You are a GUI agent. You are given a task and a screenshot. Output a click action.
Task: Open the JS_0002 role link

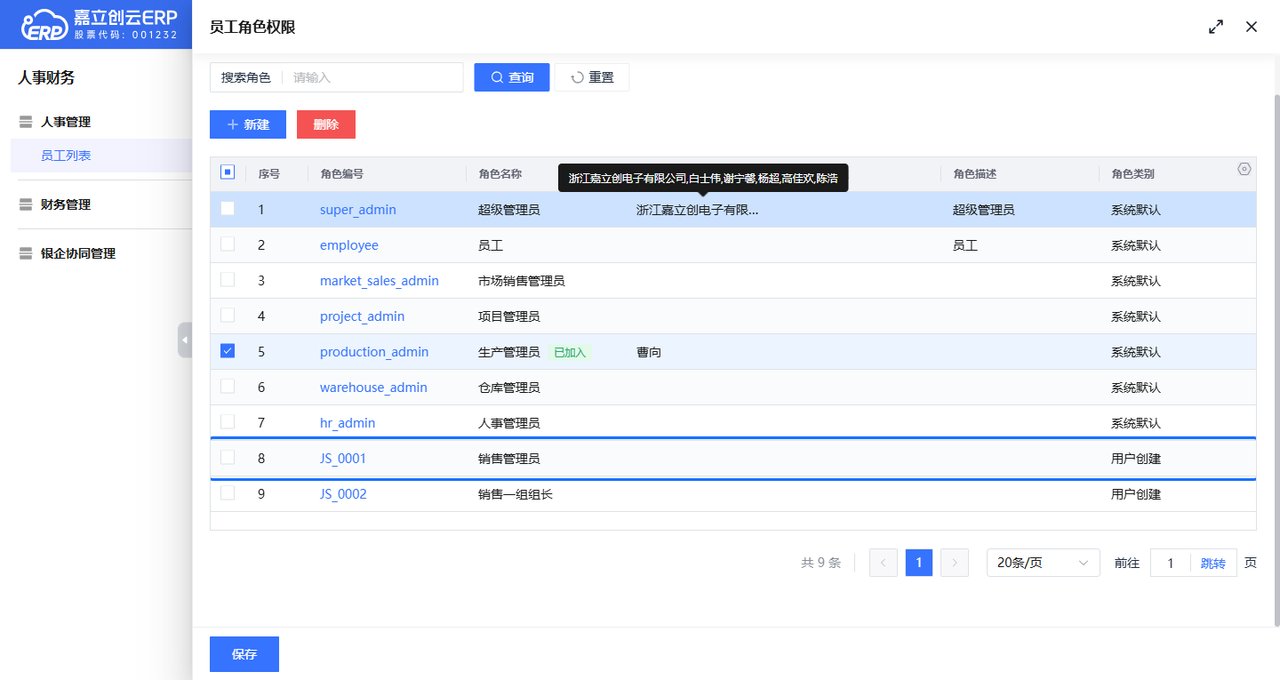click(343, 494)
